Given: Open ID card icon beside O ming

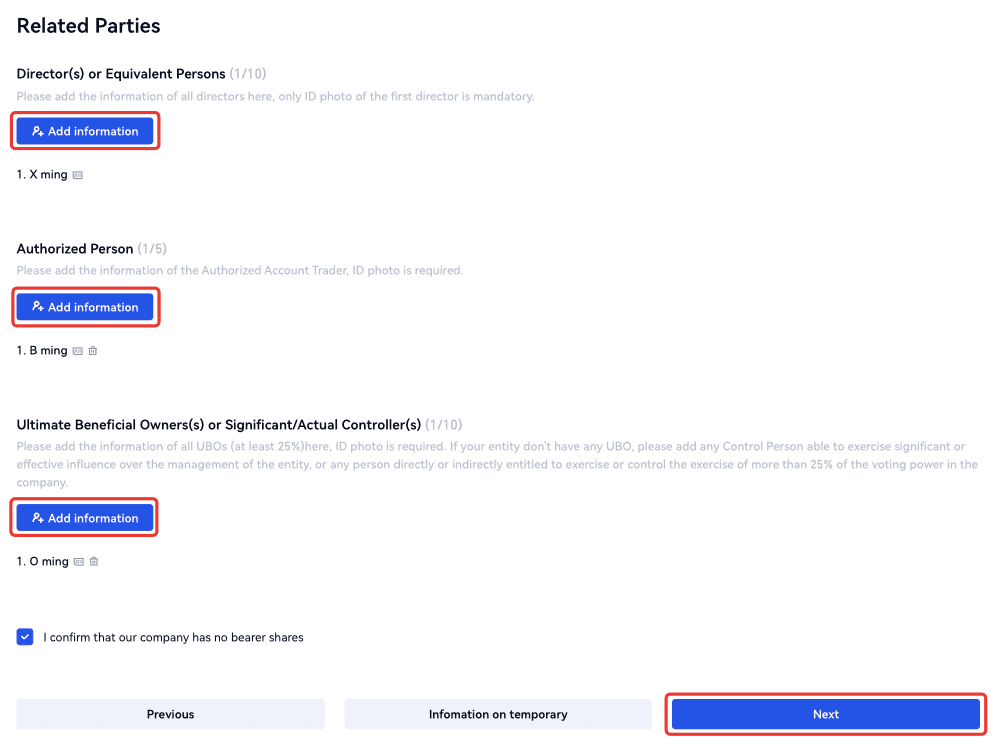Looking at the screenshot, I should coord(79,562).
